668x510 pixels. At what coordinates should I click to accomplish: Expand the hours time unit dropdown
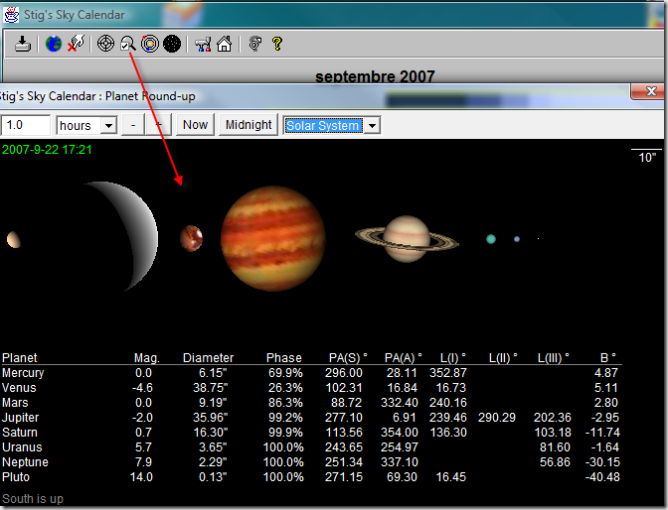click(x=108, y=125)
